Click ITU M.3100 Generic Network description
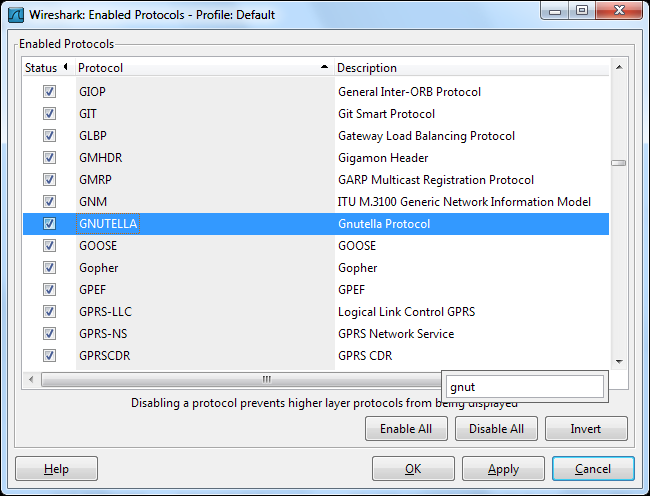The image size is (650, 496). (x=464, y=201)
